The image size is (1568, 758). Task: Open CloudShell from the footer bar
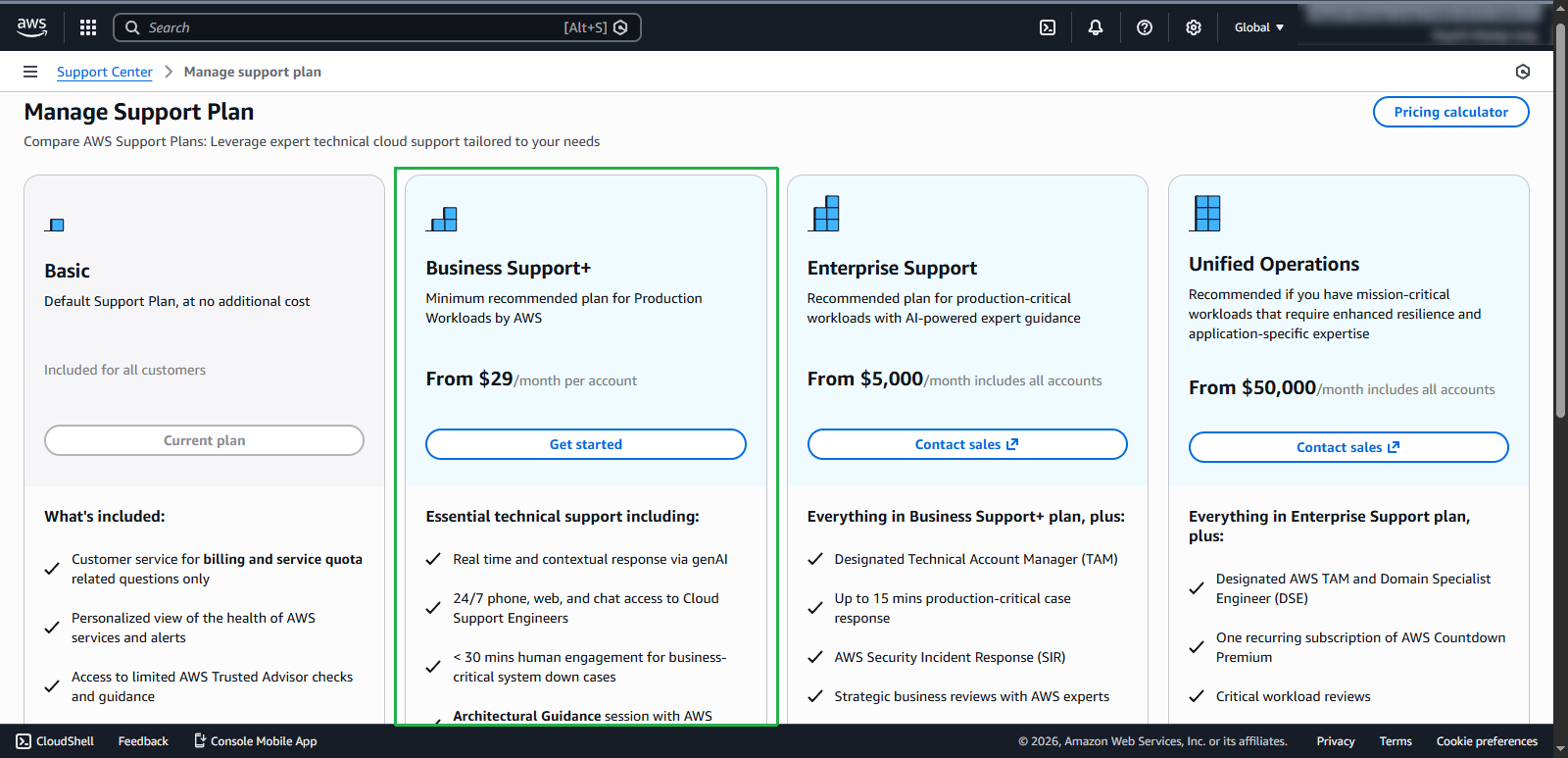pyautogui.click(x=55, y=741)
